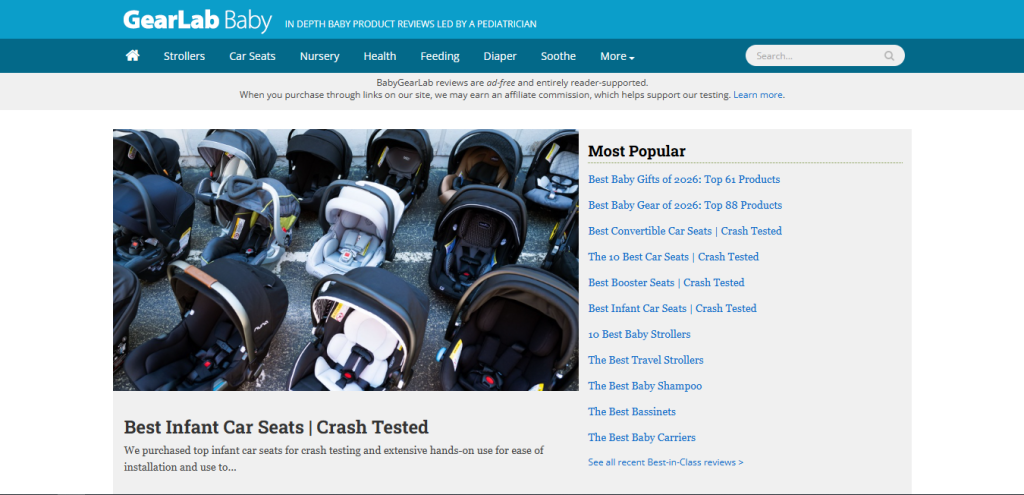Screen dimensions: 1024x495
Task: Navigate to the Diaper section
Action: click(500, 56)
